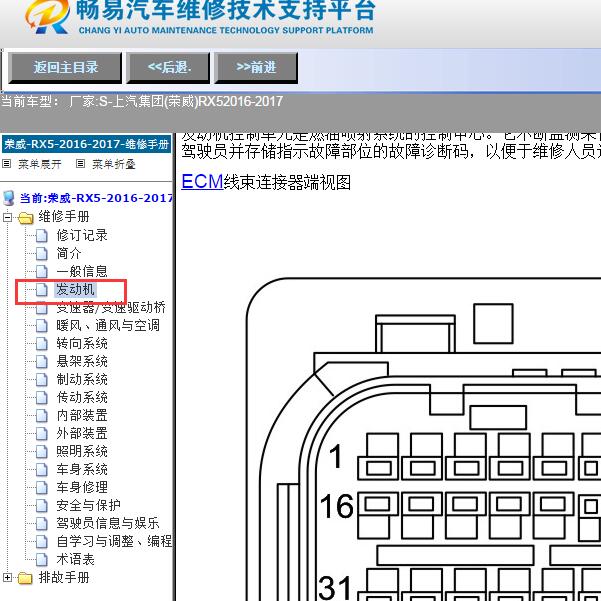Click the 车身修理 page icon
The height and width of the screenshot is (601, 601).
tap(42, 488)
